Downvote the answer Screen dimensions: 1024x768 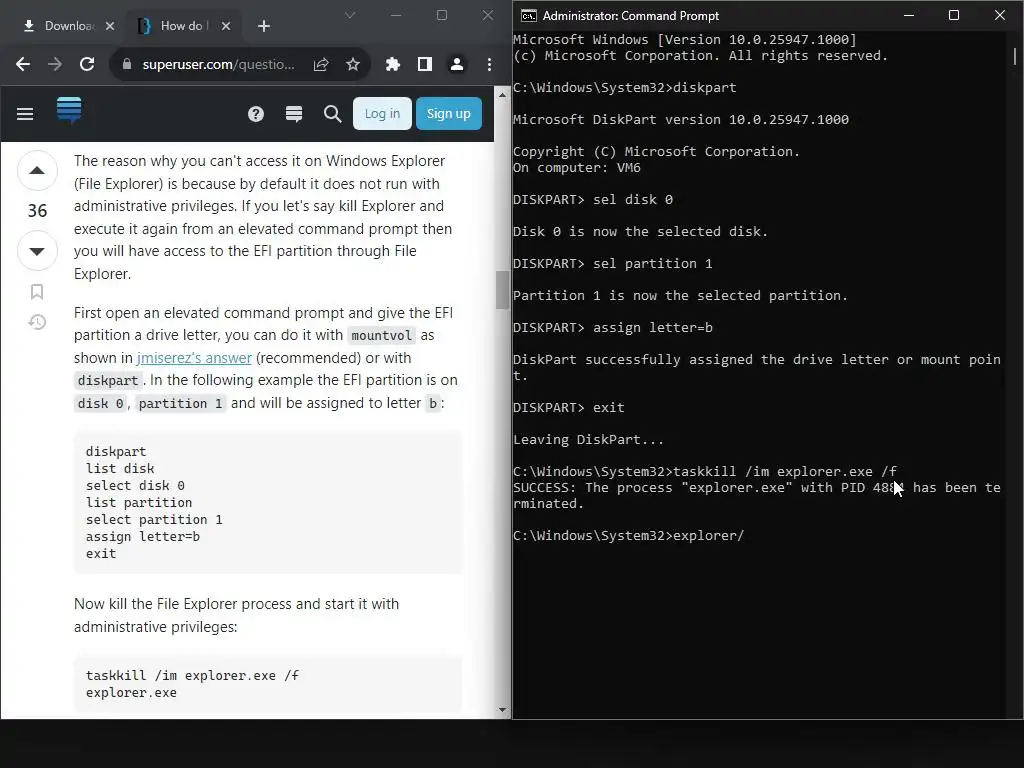point(37,251)
